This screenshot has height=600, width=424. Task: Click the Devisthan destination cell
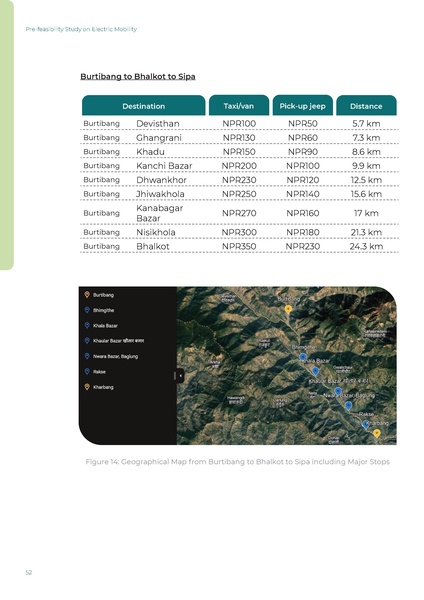(158, 124)
